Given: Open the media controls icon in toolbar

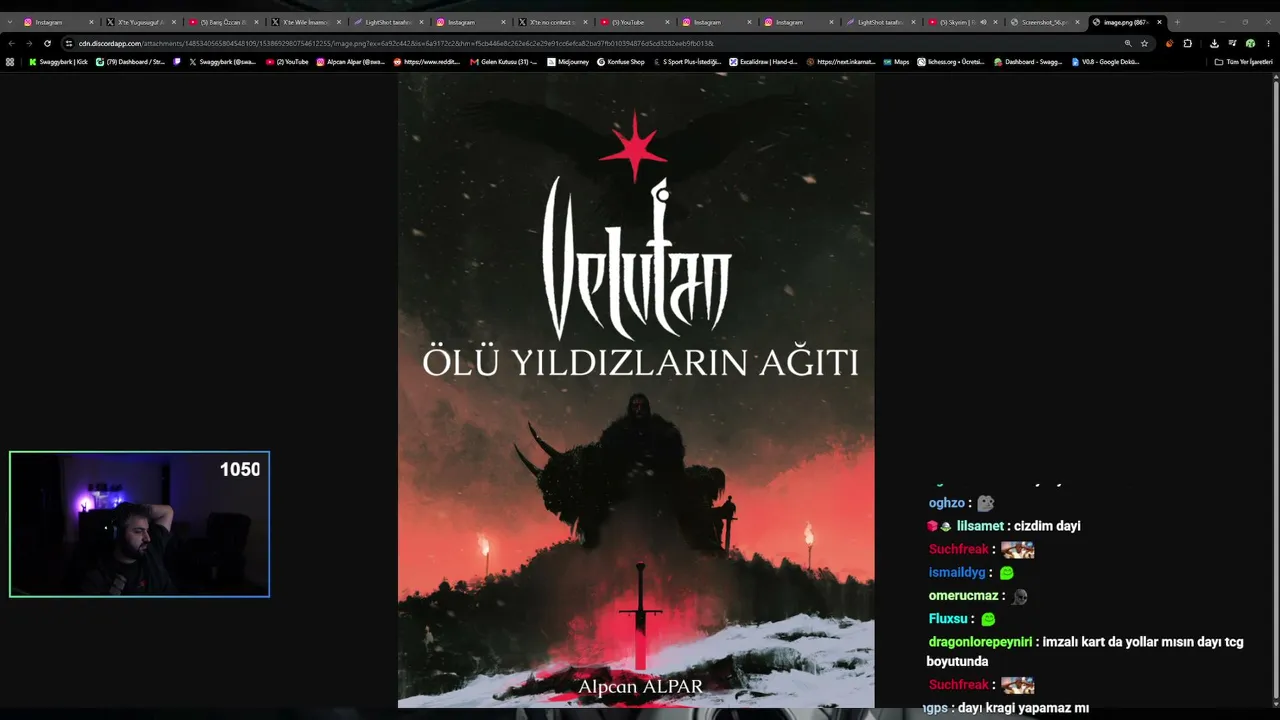Looking at the screenshot, I should coord(1232,43).
